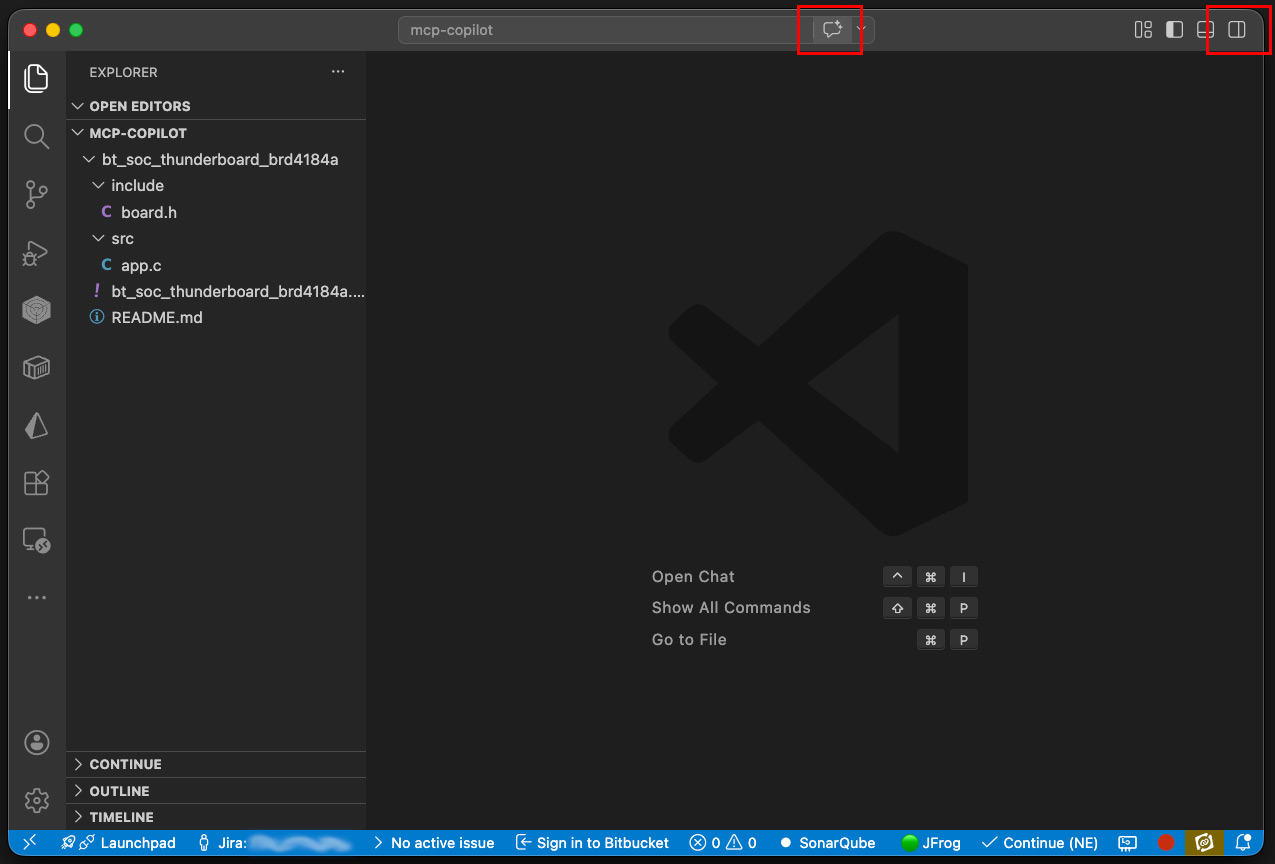The height and width of the screenshot is (864, 1275).
Task: Open Customize Layout icon in title bar
Action: 1143,30
